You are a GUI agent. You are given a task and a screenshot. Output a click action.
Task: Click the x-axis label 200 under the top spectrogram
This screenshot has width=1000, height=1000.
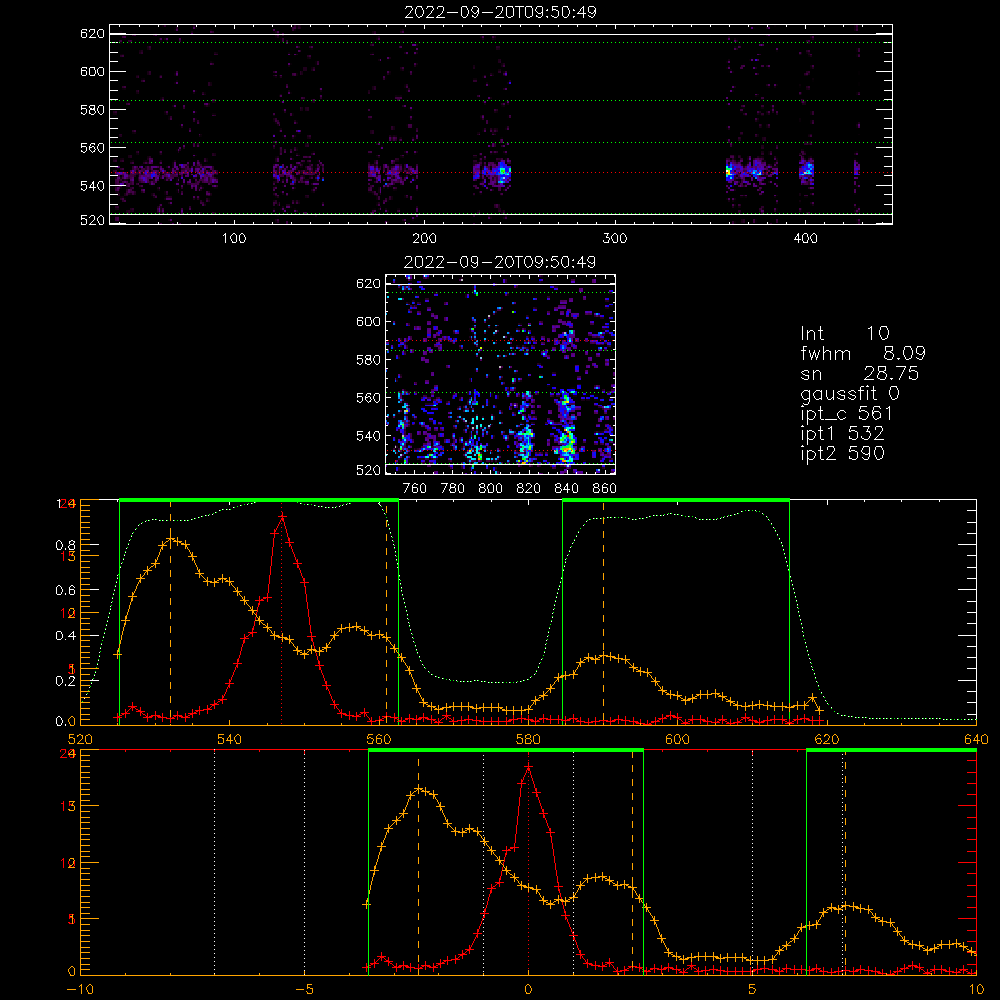pos(424,239)
